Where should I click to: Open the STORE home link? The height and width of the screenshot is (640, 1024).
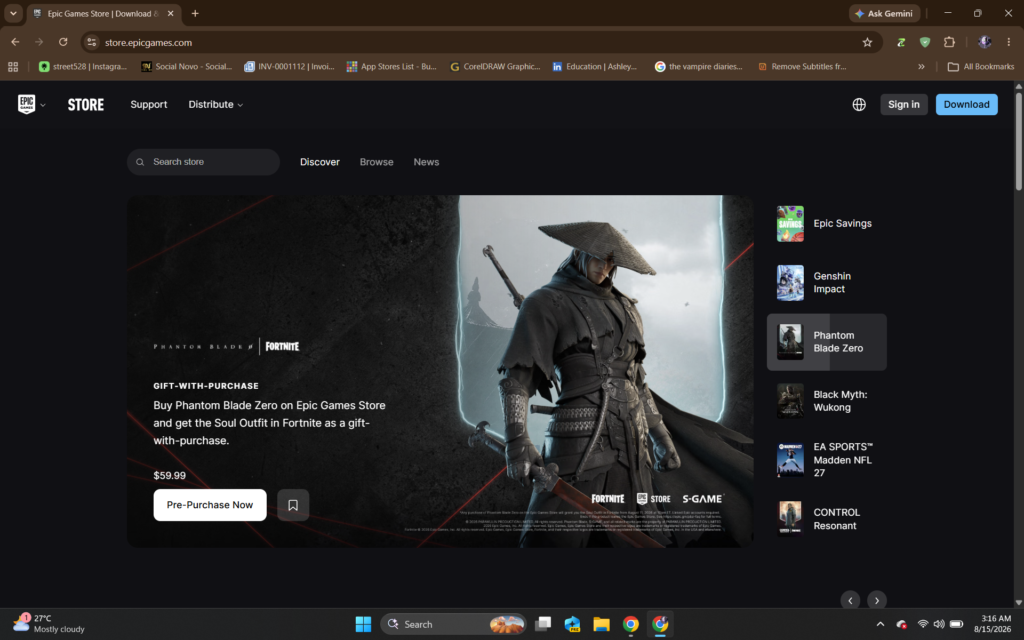[86, 104]
